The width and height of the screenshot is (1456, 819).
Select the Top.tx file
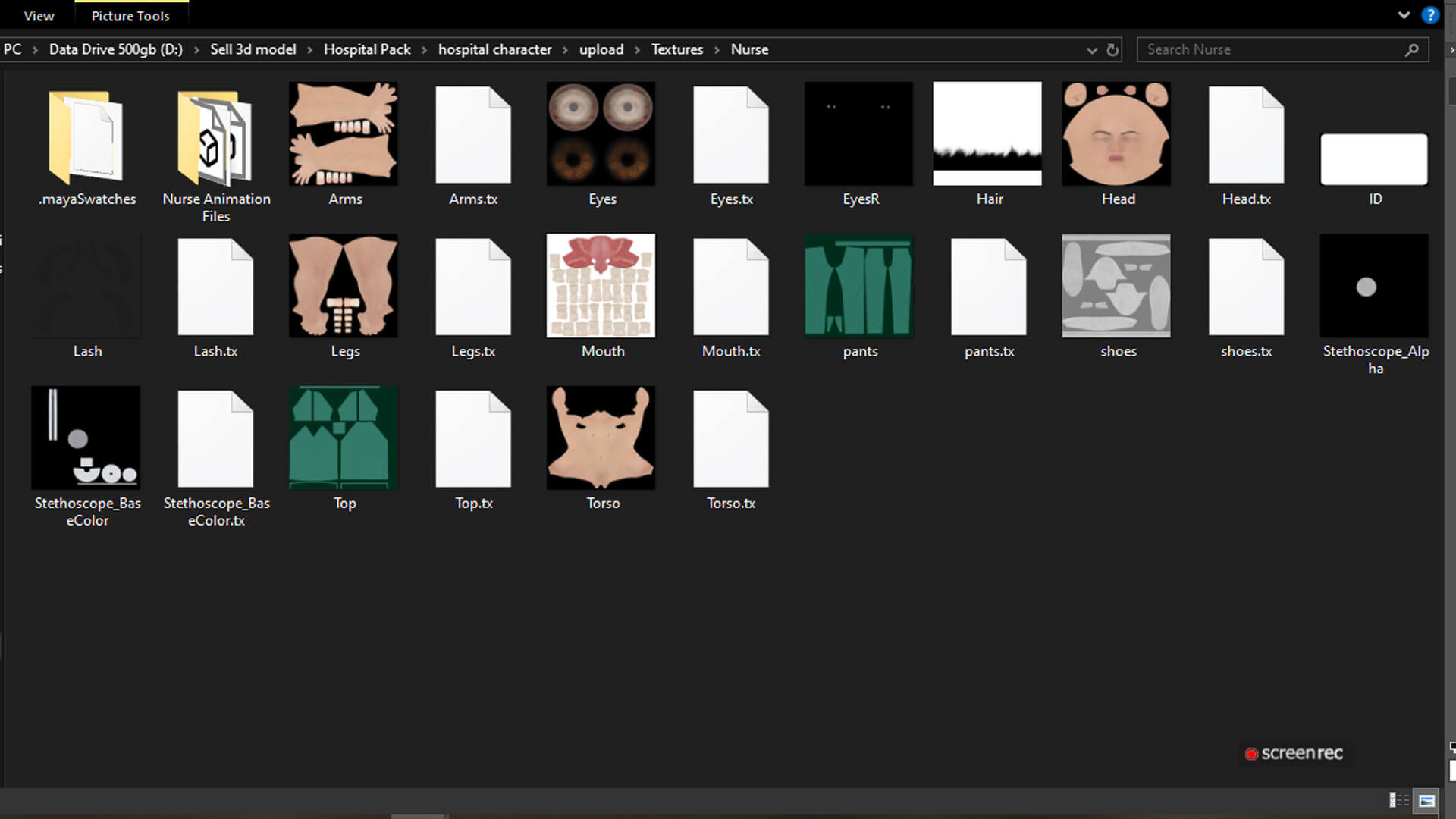tap(473, 438)
